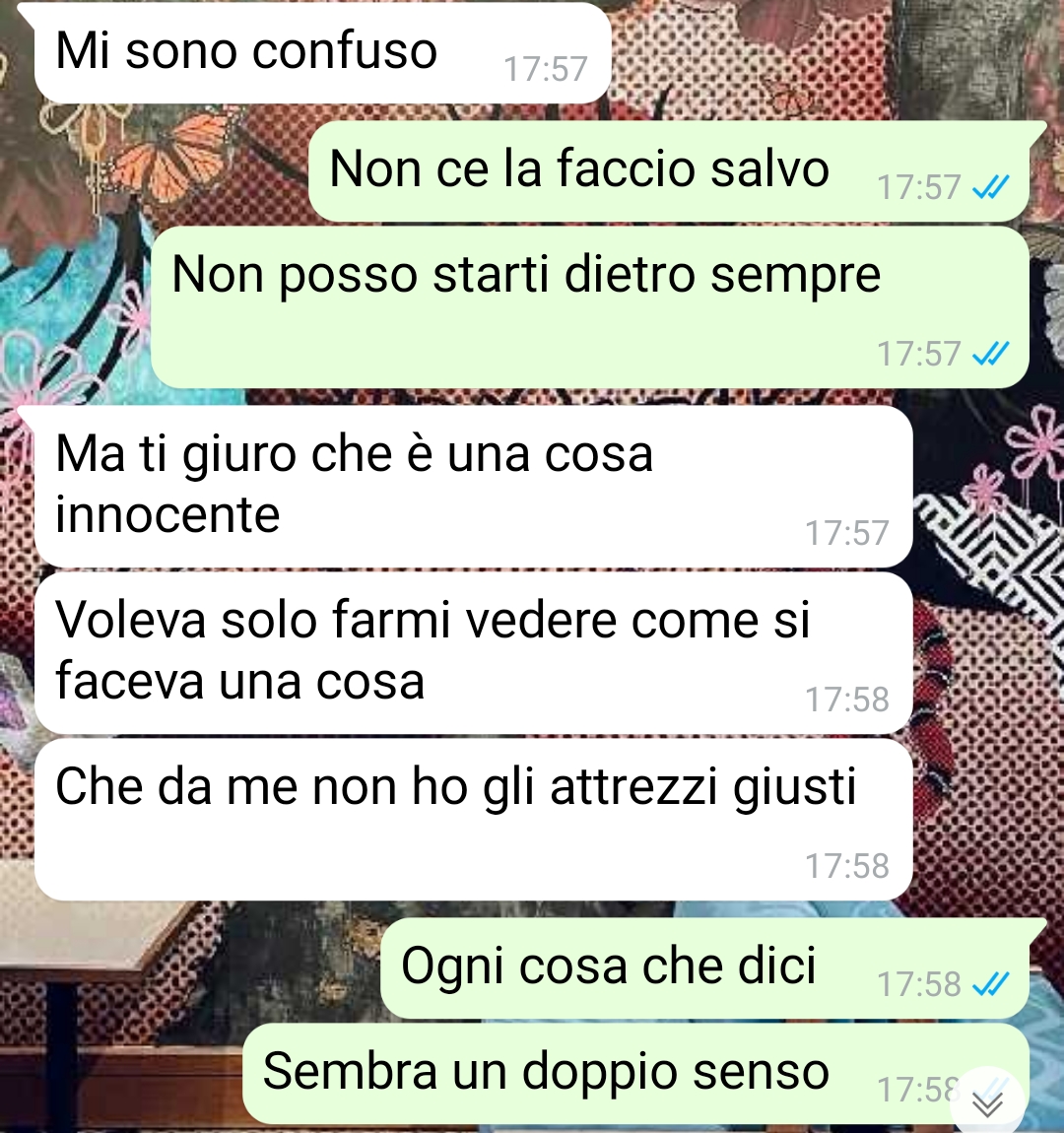Image resolution: width=1064 pixels, height=1133 pixels.
Task: Tap the 'Ogni cosa che dici' bubble
Action: (x=705, y=968)
